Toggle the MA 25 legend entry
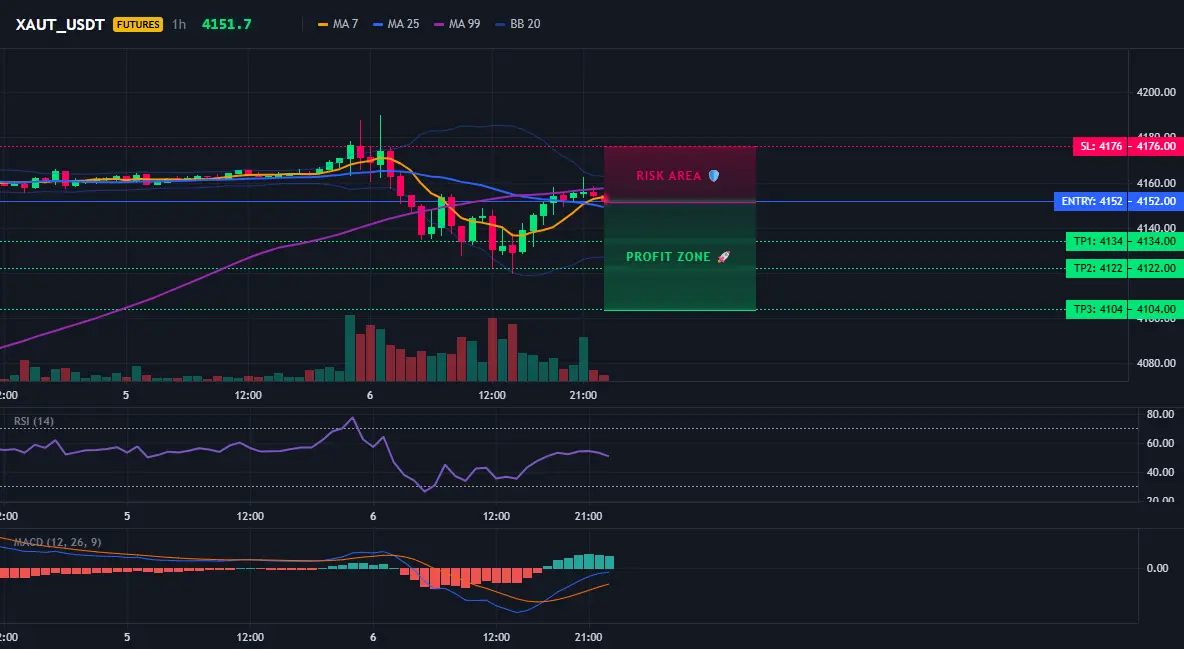1184x649 pixels. click(x=396, y=24)
